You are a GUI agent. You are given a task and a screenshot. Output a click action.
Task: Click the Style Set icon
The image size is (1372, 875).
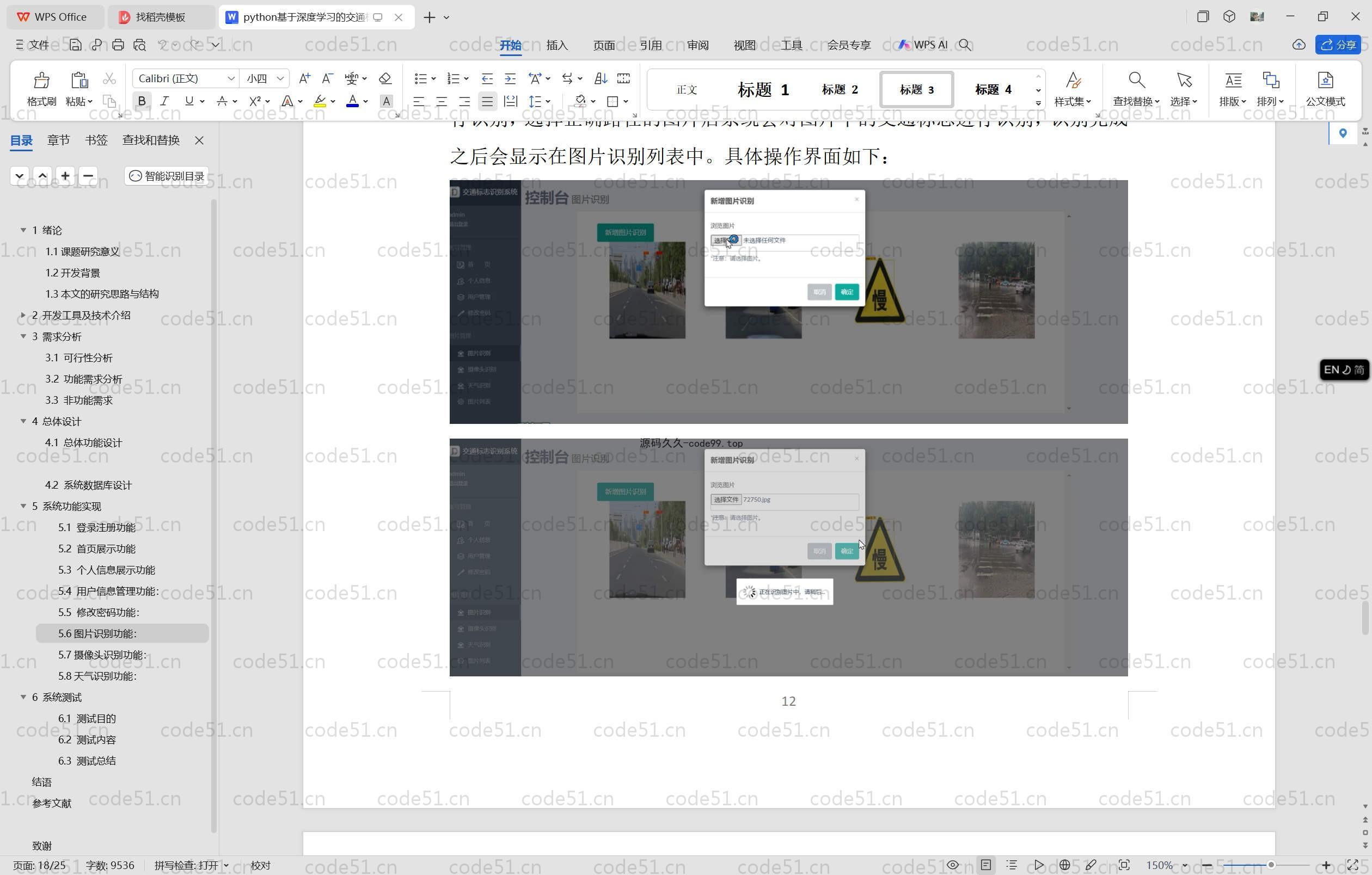coord(1073,79)
